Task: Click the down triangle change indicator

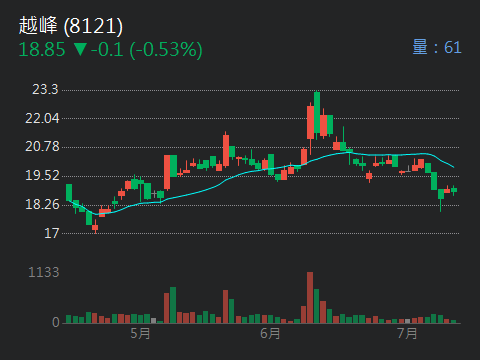Action: coord(80,49)
